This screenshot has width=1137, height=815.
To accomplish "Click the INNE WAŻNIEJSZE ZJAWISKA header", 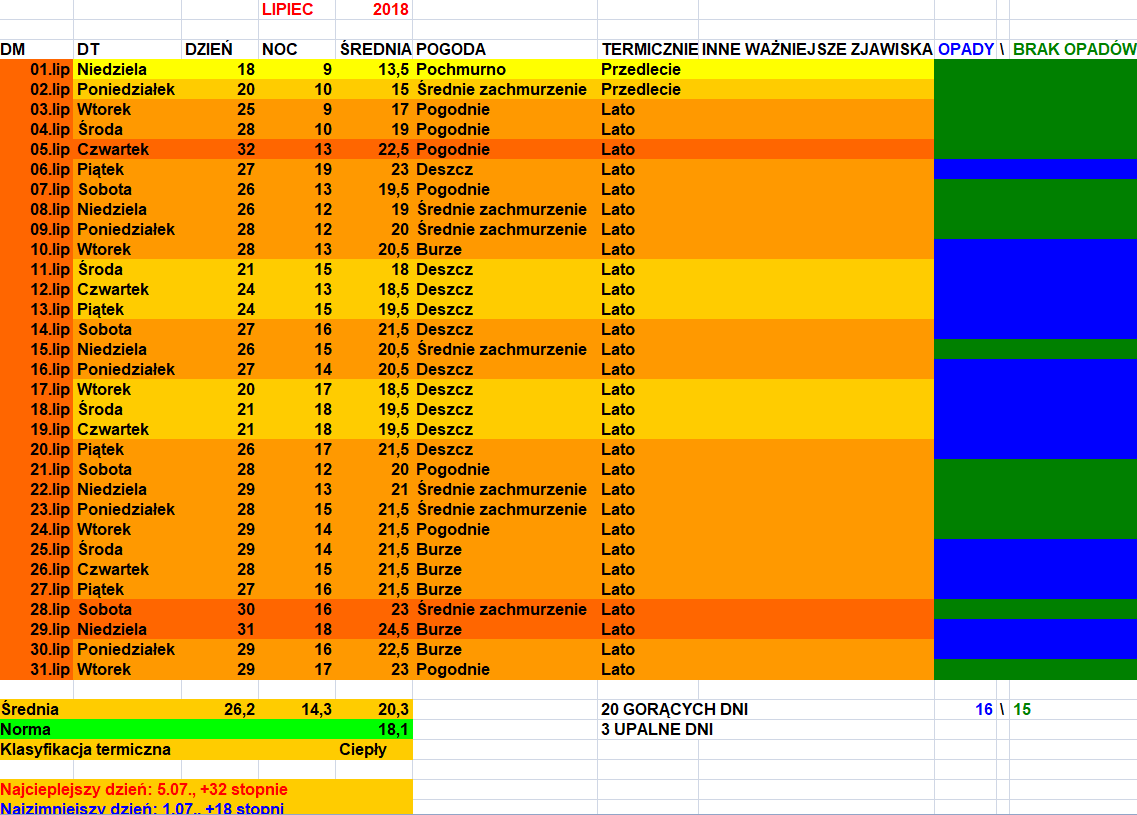I will point(816,49).
